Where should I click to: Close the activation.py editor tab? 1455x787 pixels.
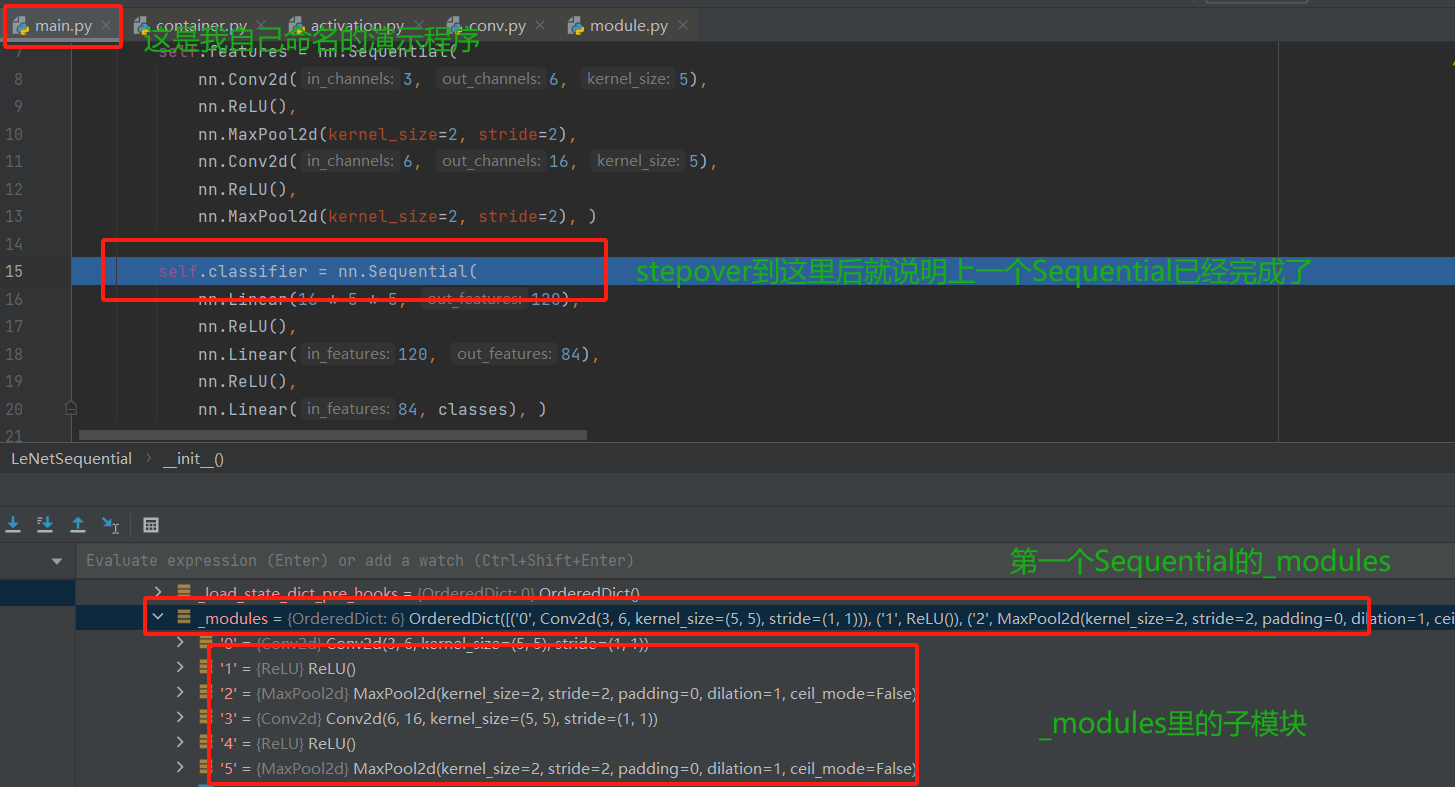point(421,26)
